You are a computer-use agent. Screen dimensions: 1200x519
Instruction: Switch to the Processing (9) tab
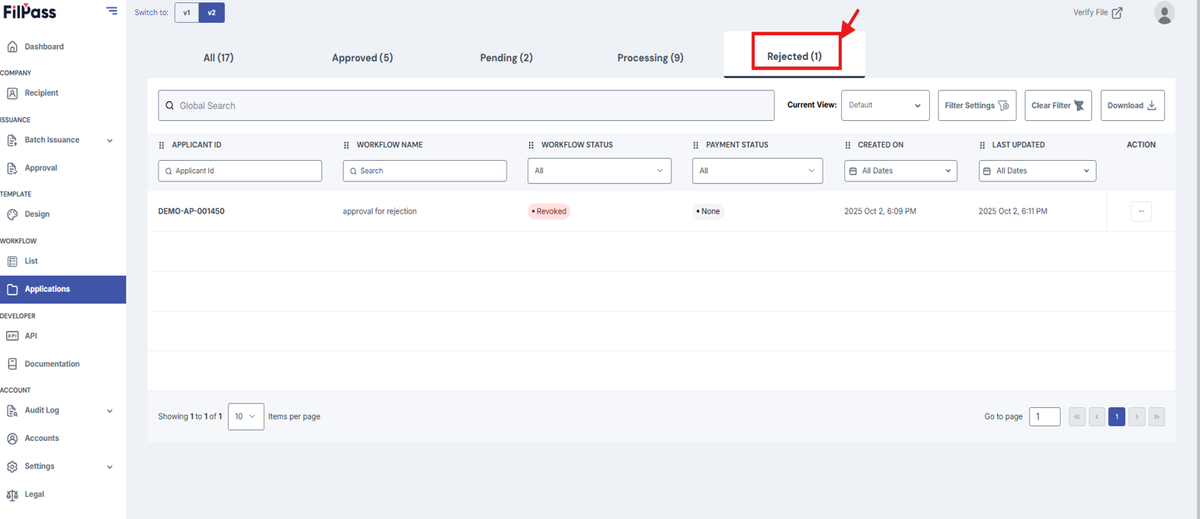tap(650, 57)
